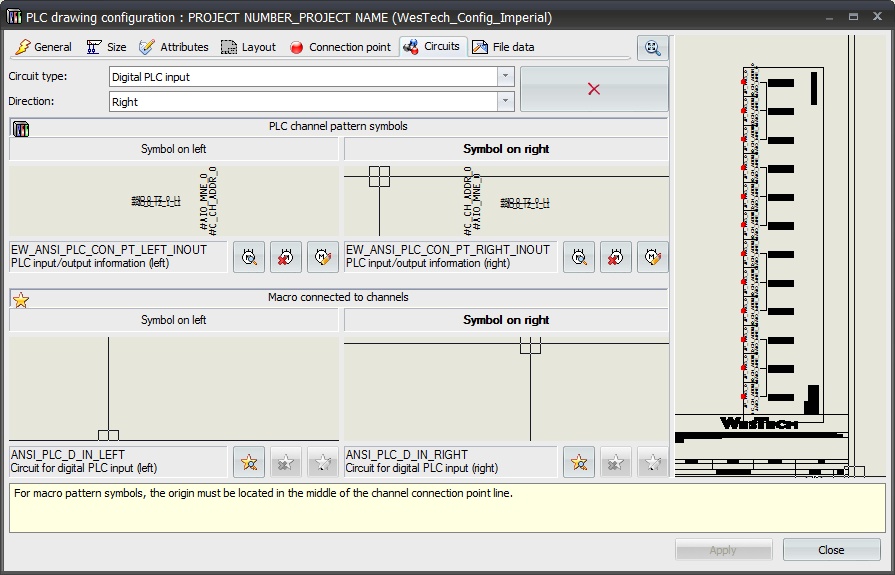Remove macro ANSI_PLC_D_IN_LEFT
895x575 pixels.
[286, 462]
